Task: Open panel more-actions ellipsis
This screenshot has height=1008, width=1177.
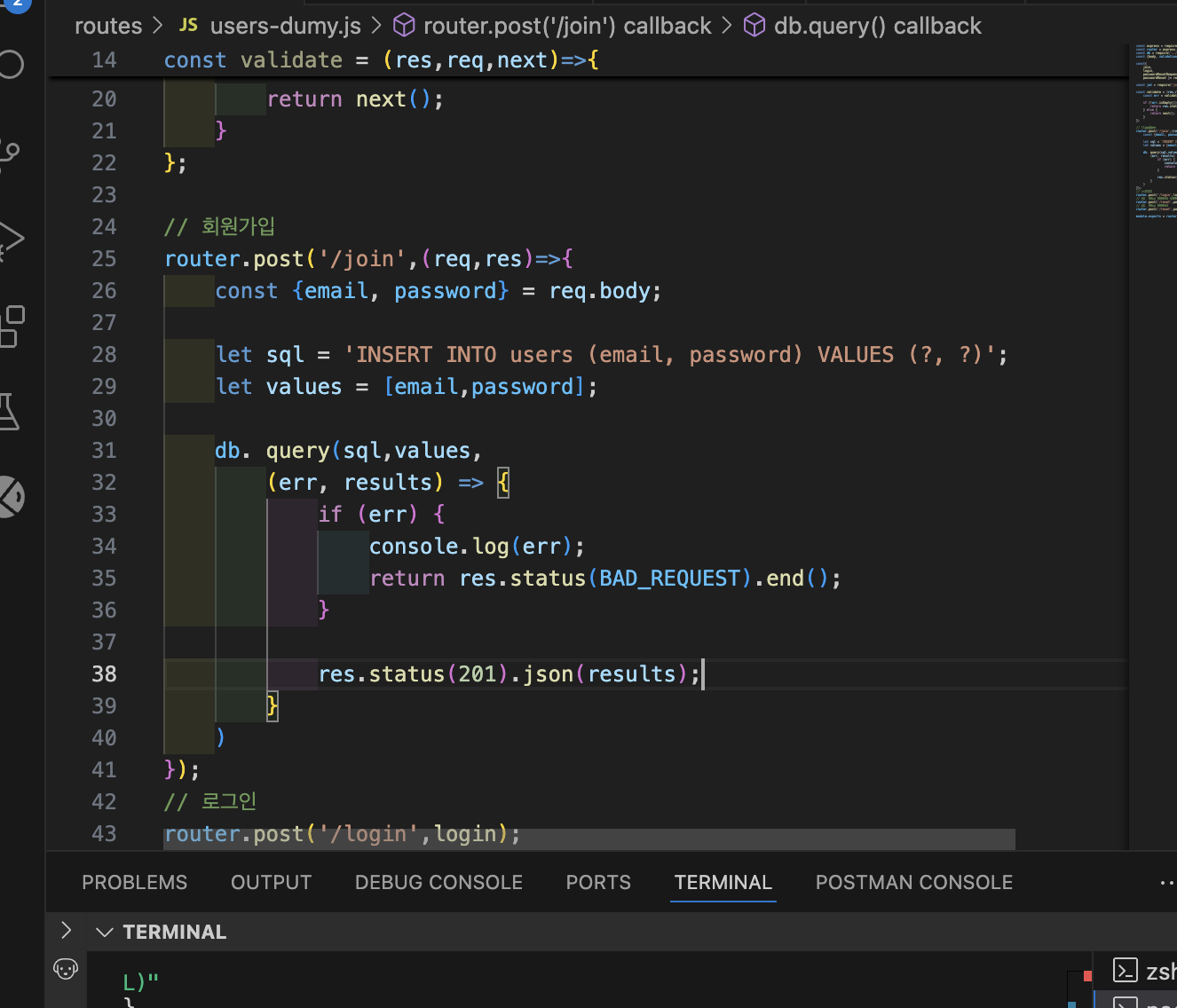Action: pos(1167,883)
